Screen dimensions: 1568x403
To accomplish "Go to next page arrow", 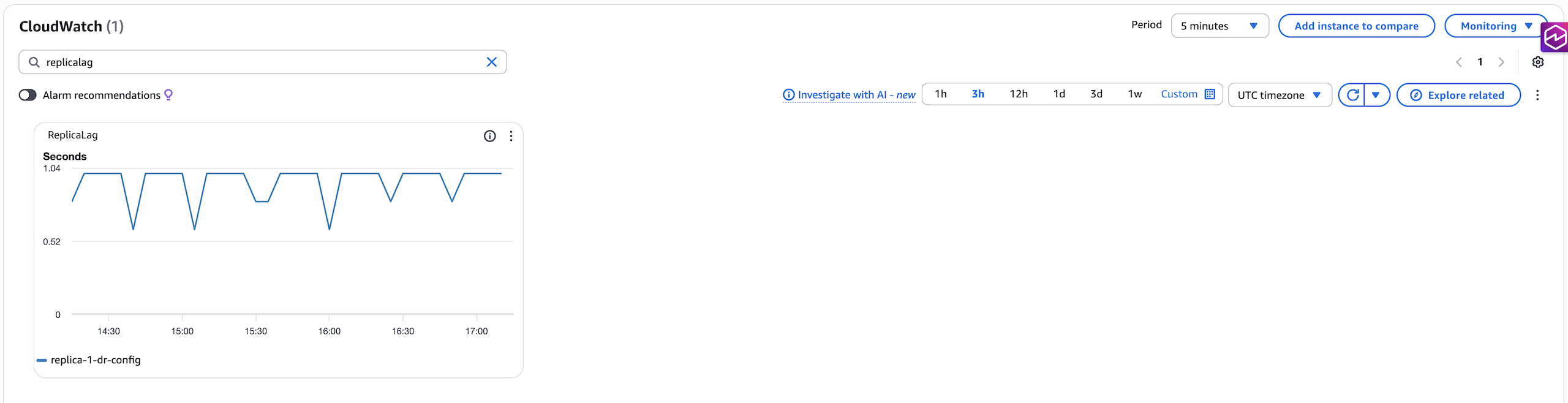I will click(1501, 62).
